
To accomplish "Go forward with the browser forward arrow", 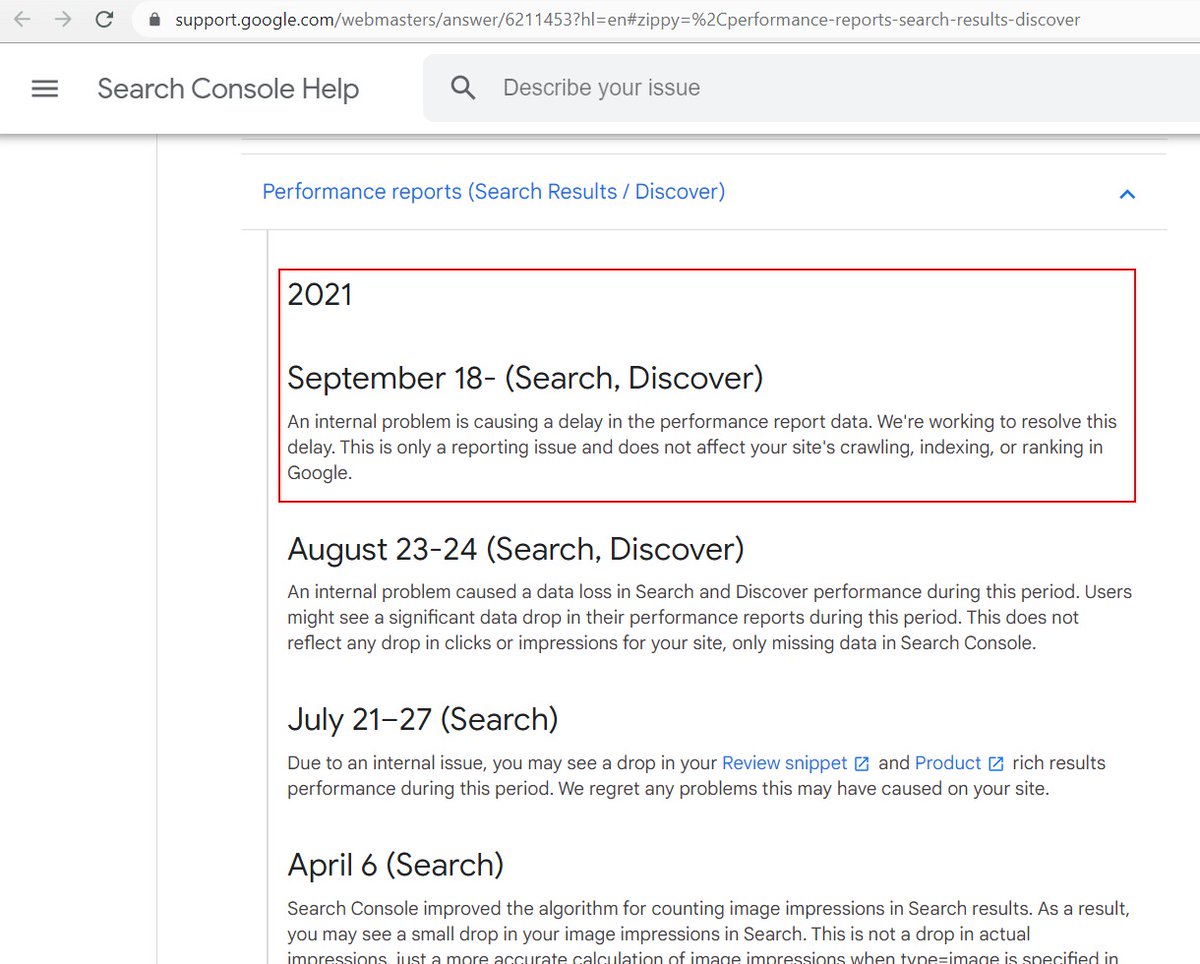I will [63, 19].
